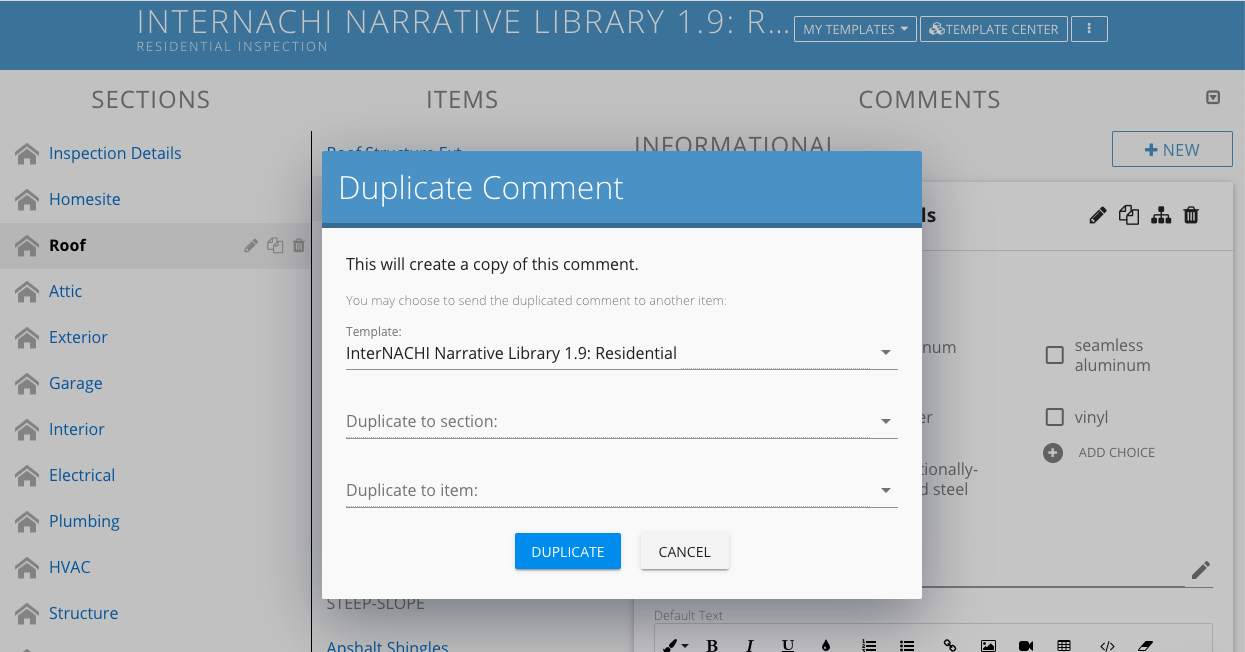Toggle italic in the Default Text editor
Viewport: 1245px width, 652px height.
(x=750, y=645)
